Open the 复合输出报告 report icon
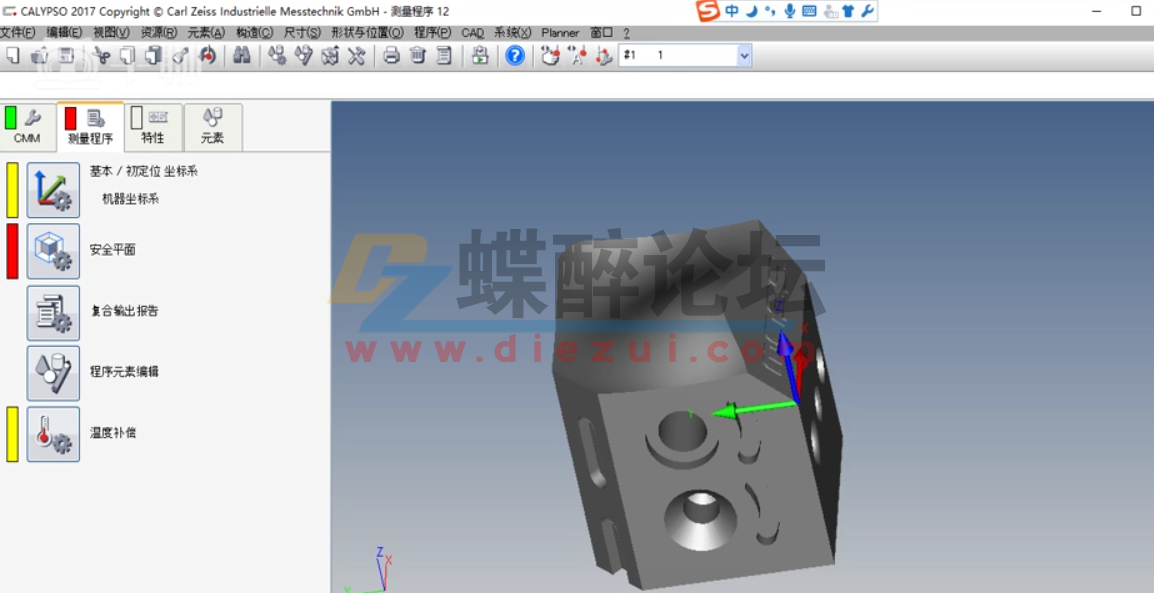 pos(52,311)
